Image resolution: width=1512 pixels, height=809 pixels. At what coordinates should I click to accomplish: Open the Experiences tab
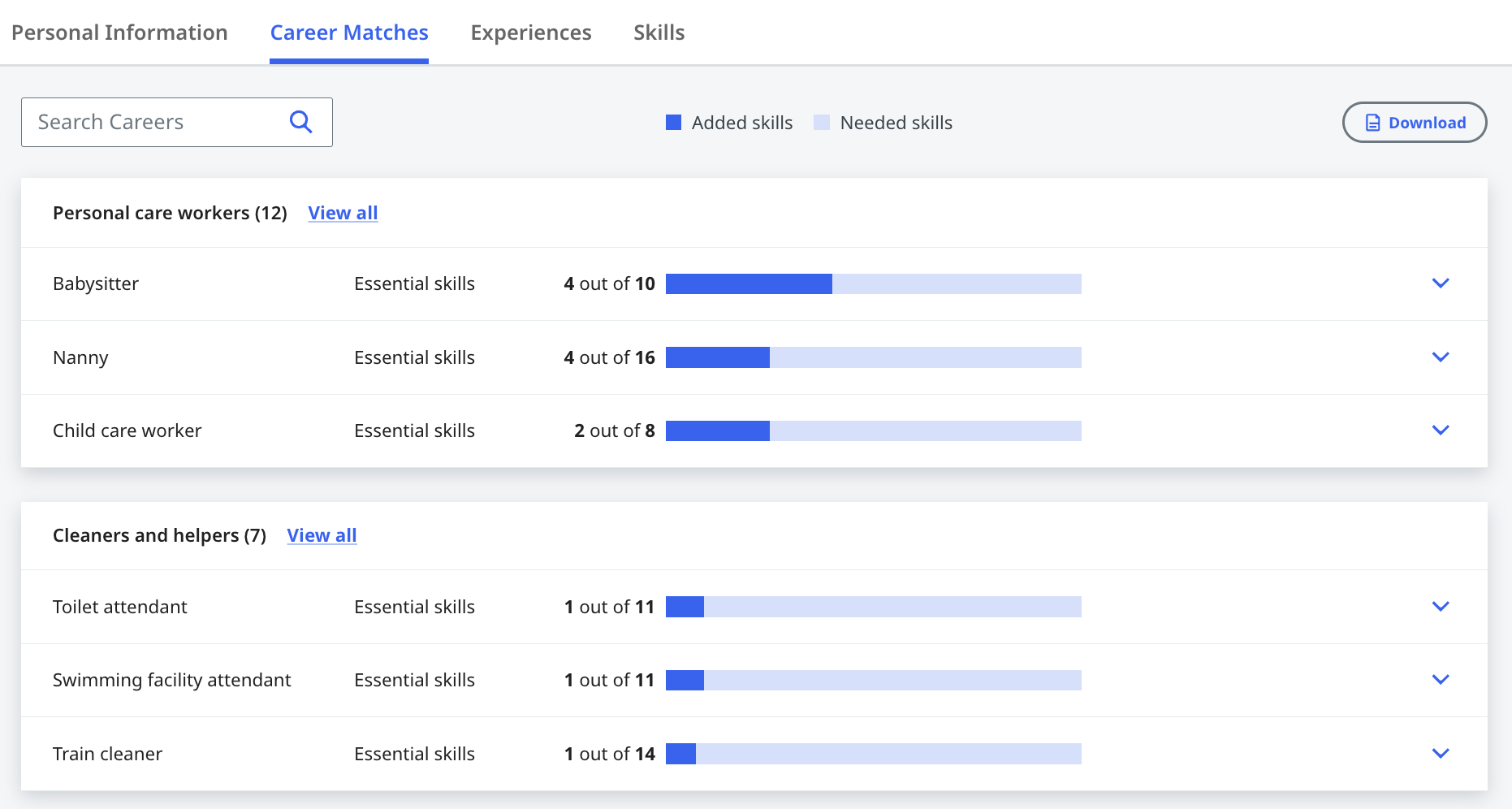coord(531,32)
